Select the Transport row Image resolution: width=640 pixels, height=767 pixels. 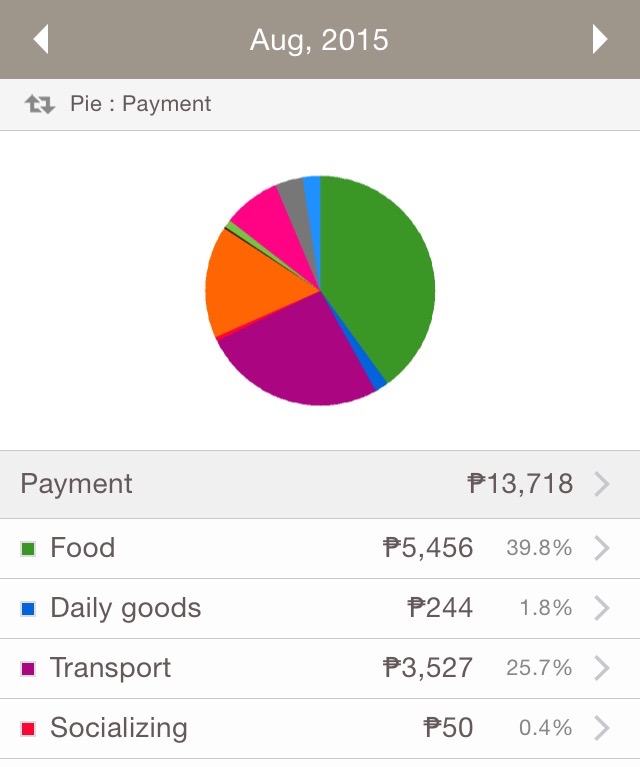pyautogui.click(x=320, y=669)
